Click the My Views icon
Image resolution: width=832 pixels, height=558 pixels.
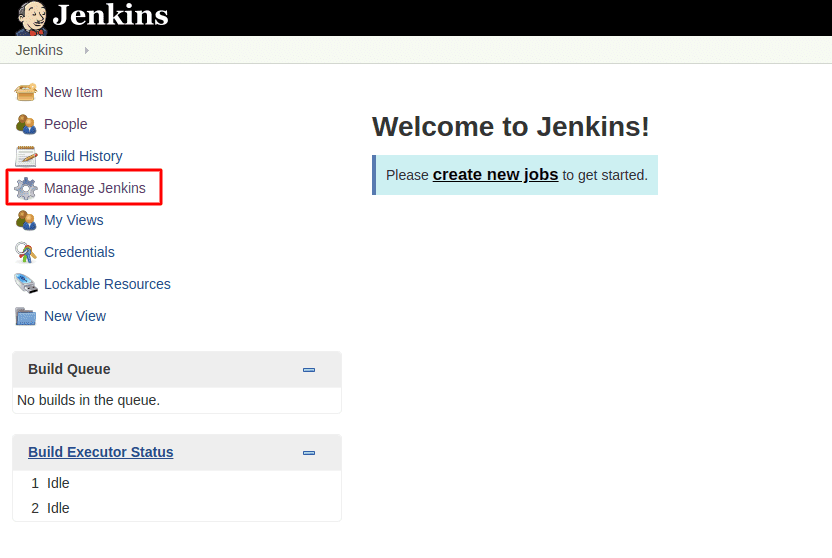pos(26,220)
